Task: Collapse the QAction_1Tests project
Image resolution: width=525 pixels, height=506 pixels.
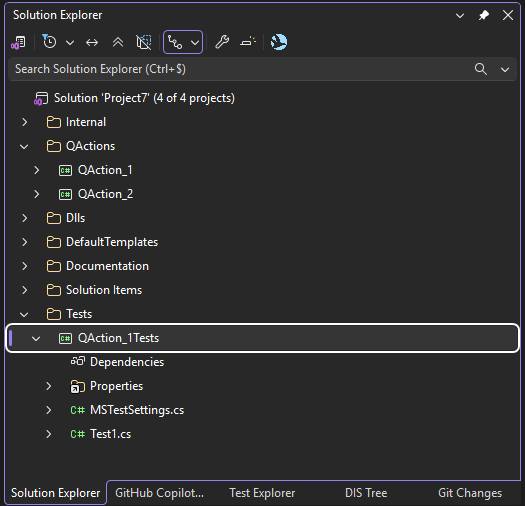Action: tap(36, 339)
